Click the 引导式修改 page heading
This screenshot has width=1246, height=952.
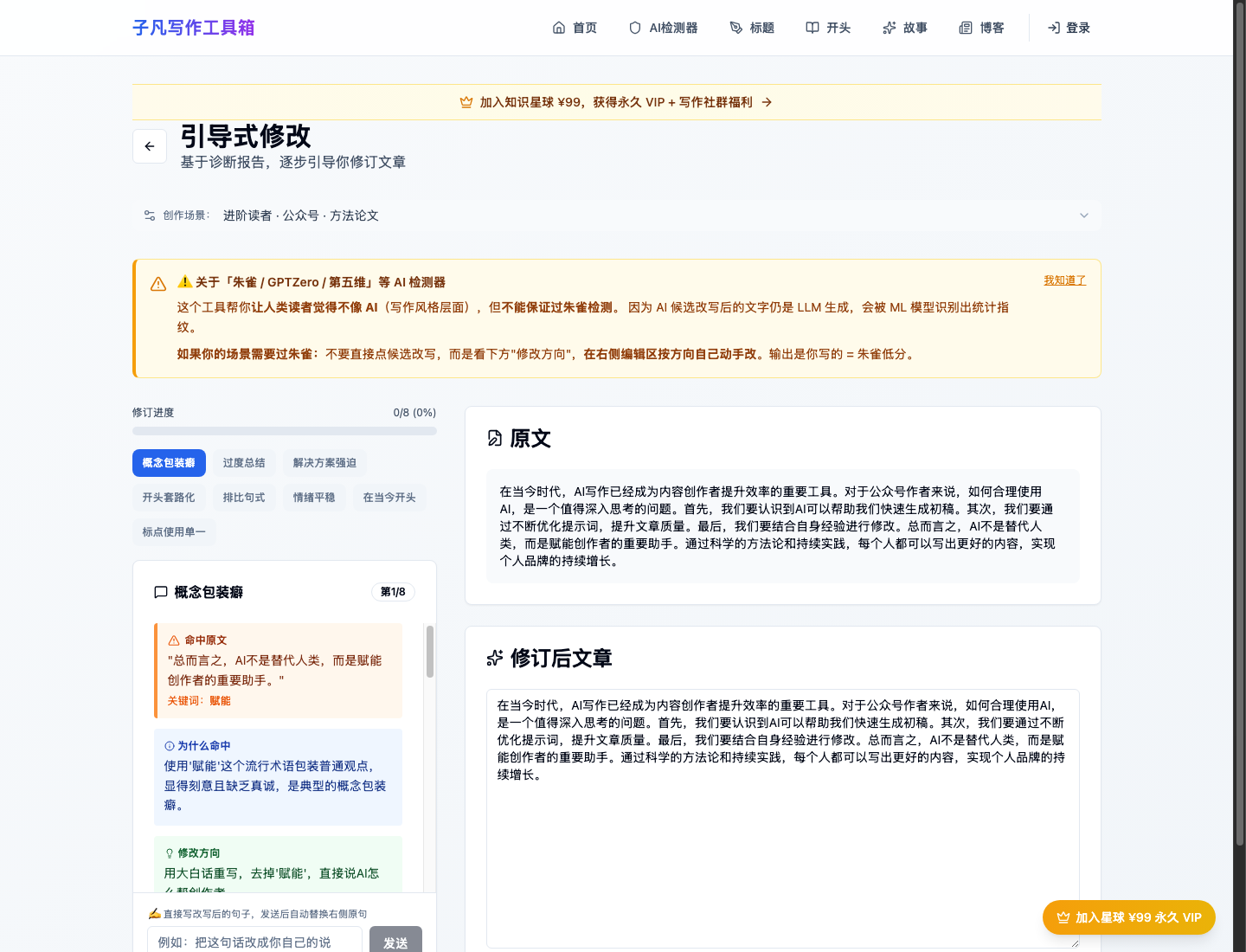(246, 137)
